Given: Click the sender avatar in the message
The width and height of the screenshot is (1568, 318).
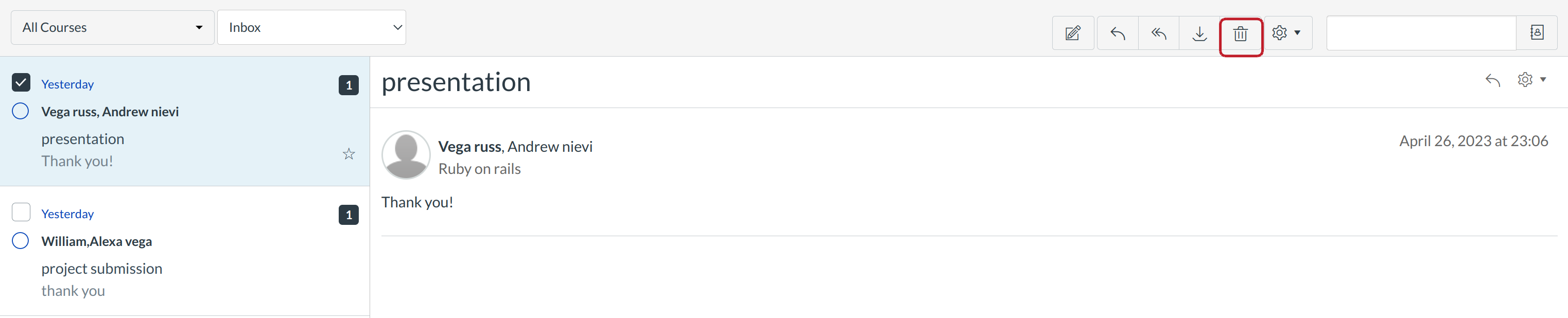Looking at the screenshot, I should (x=406, y=155).
